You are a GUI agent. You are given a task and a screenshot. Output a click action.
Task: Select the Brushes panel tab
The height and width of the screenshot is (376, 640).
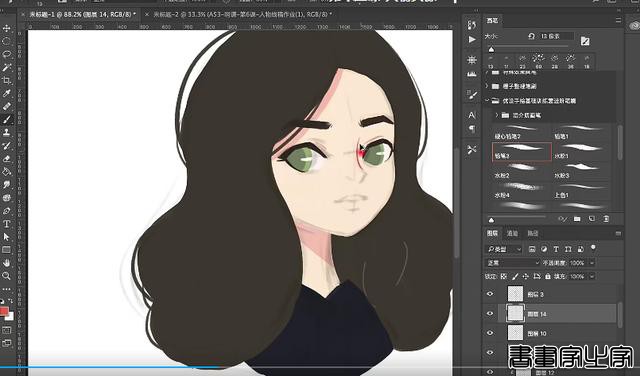492,20
